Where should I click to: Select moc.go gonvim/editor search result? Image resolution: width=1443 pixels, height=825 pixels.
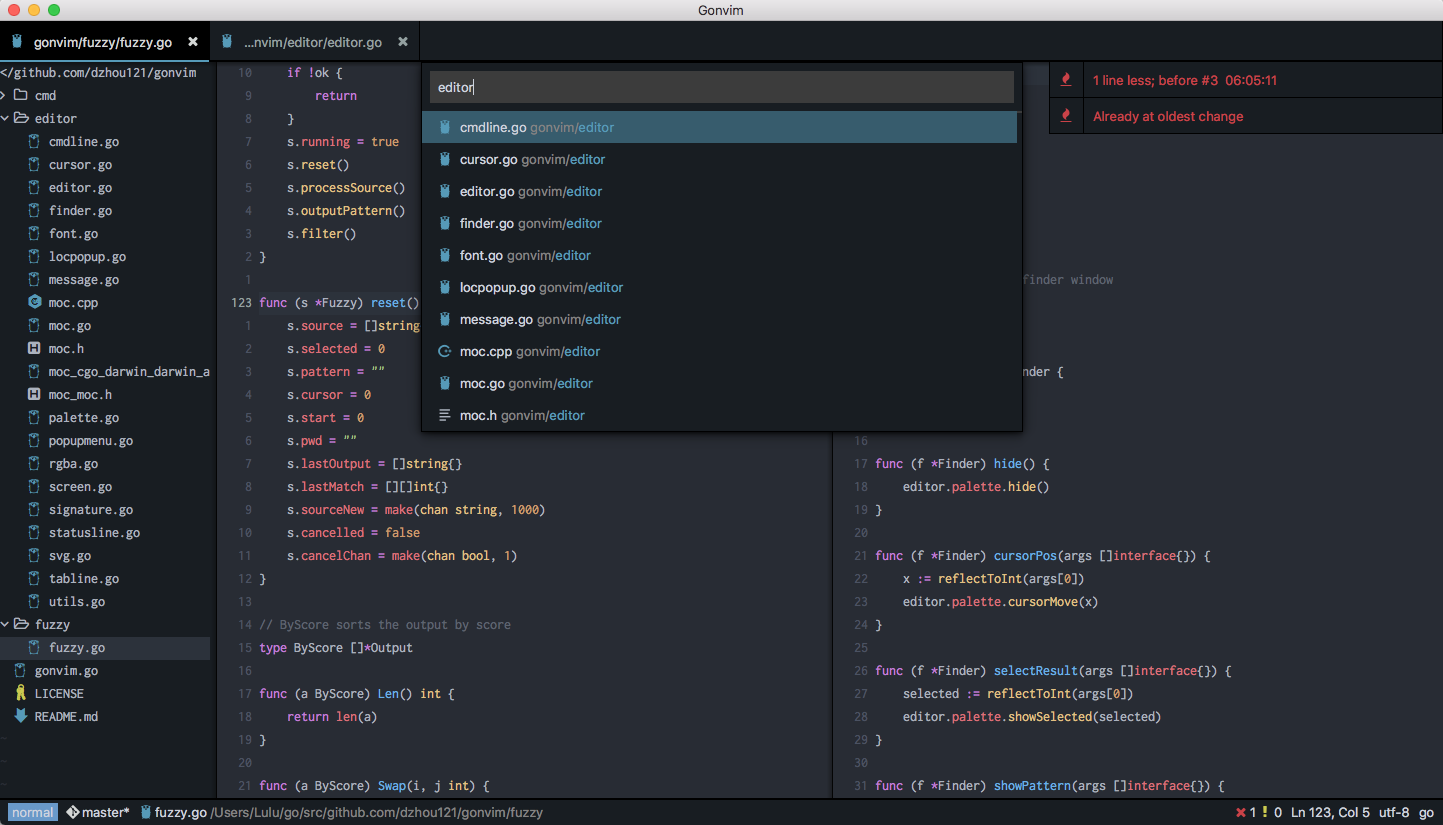point(719,383)
